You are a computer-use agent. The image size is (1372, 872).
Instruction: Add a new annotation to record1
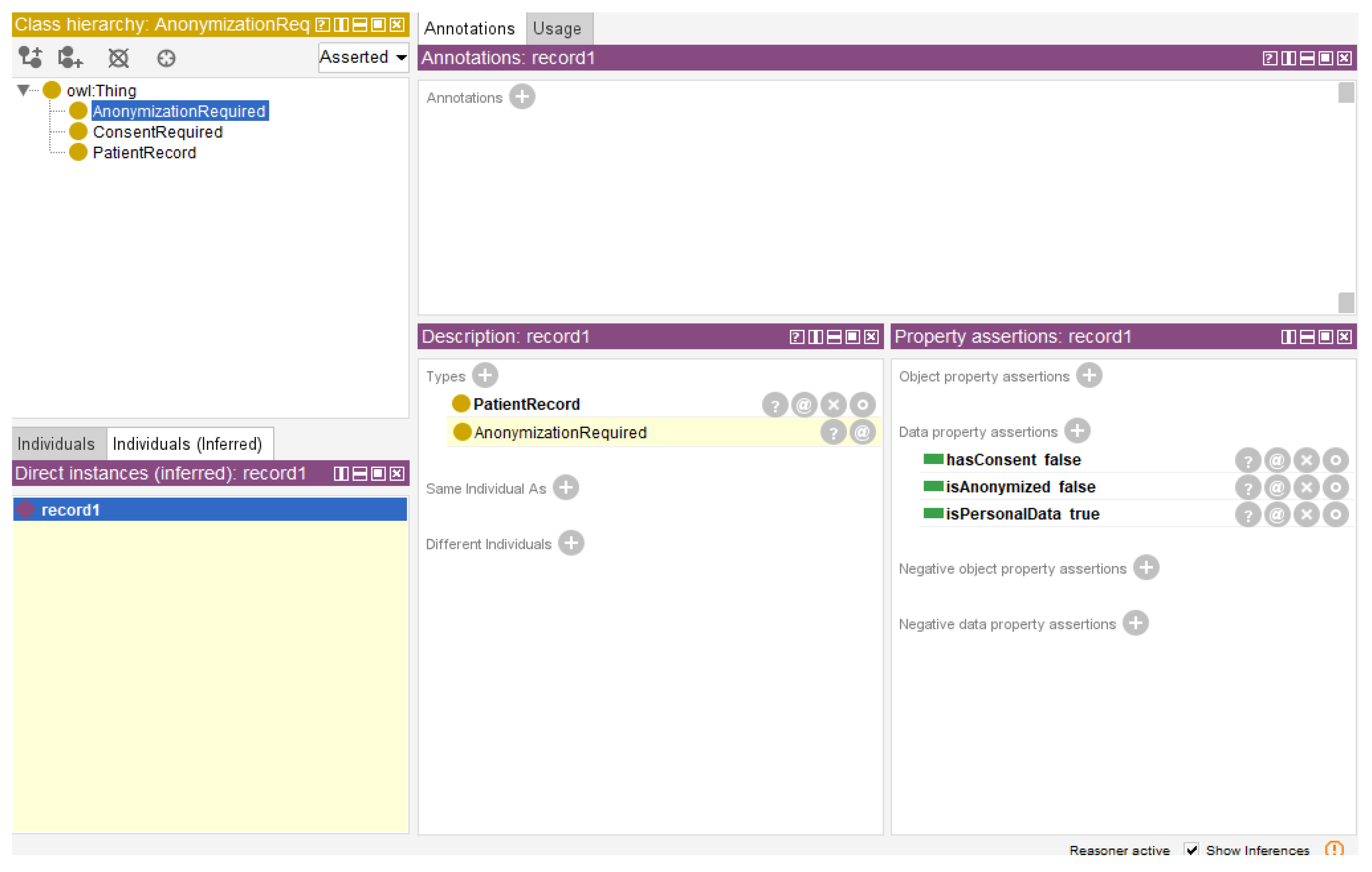click(x=522, y=97)
